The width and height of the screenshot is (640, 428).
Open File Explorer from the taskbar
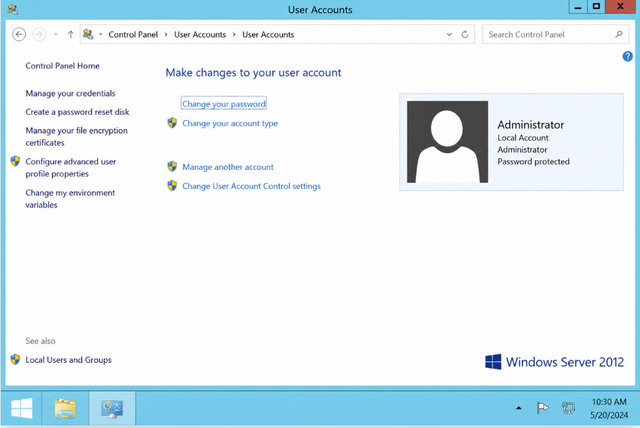point(65,408)
